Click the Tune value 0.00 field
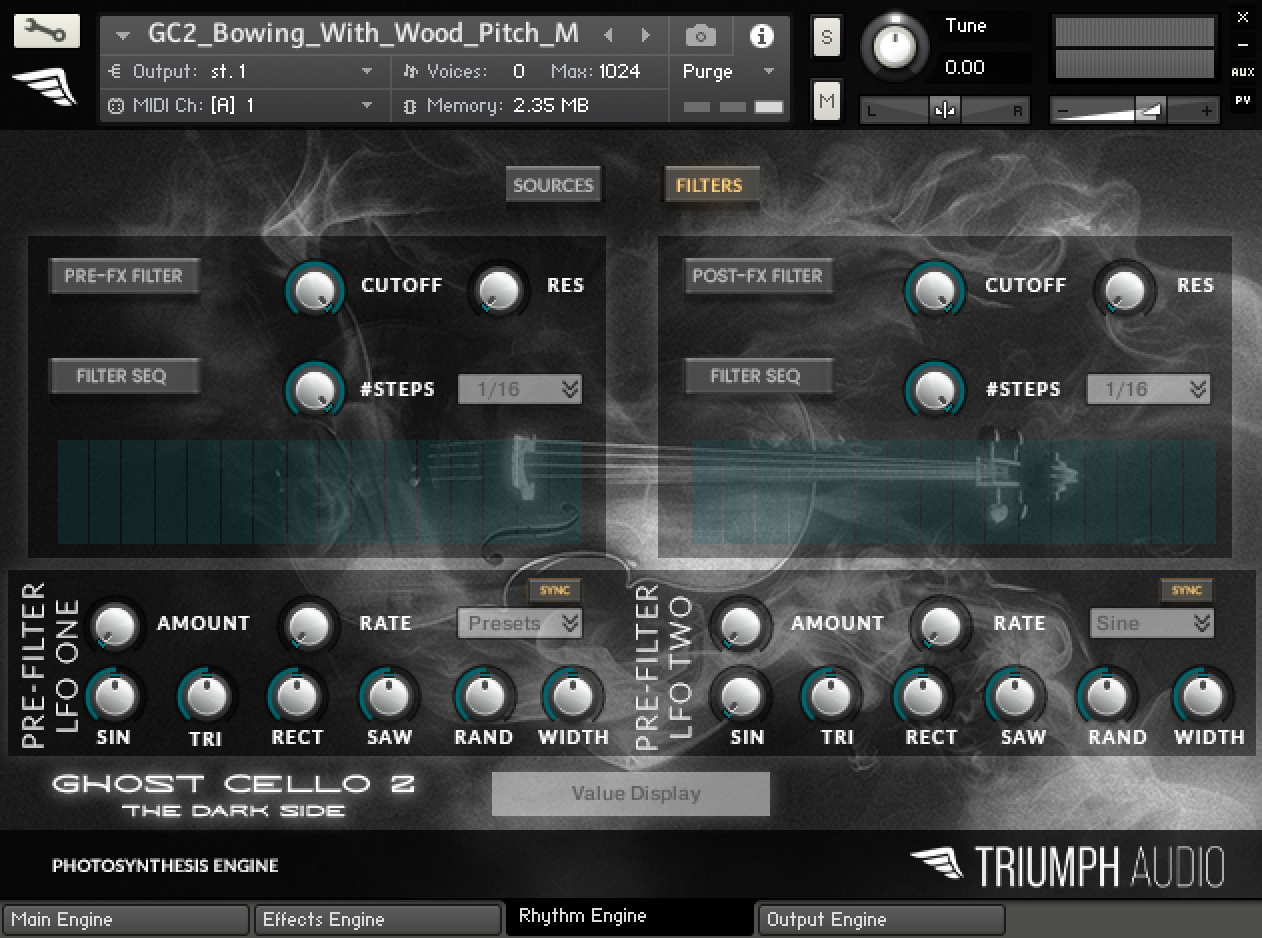The width and height of the screenshot is (1262, 938). click(965, 68)
